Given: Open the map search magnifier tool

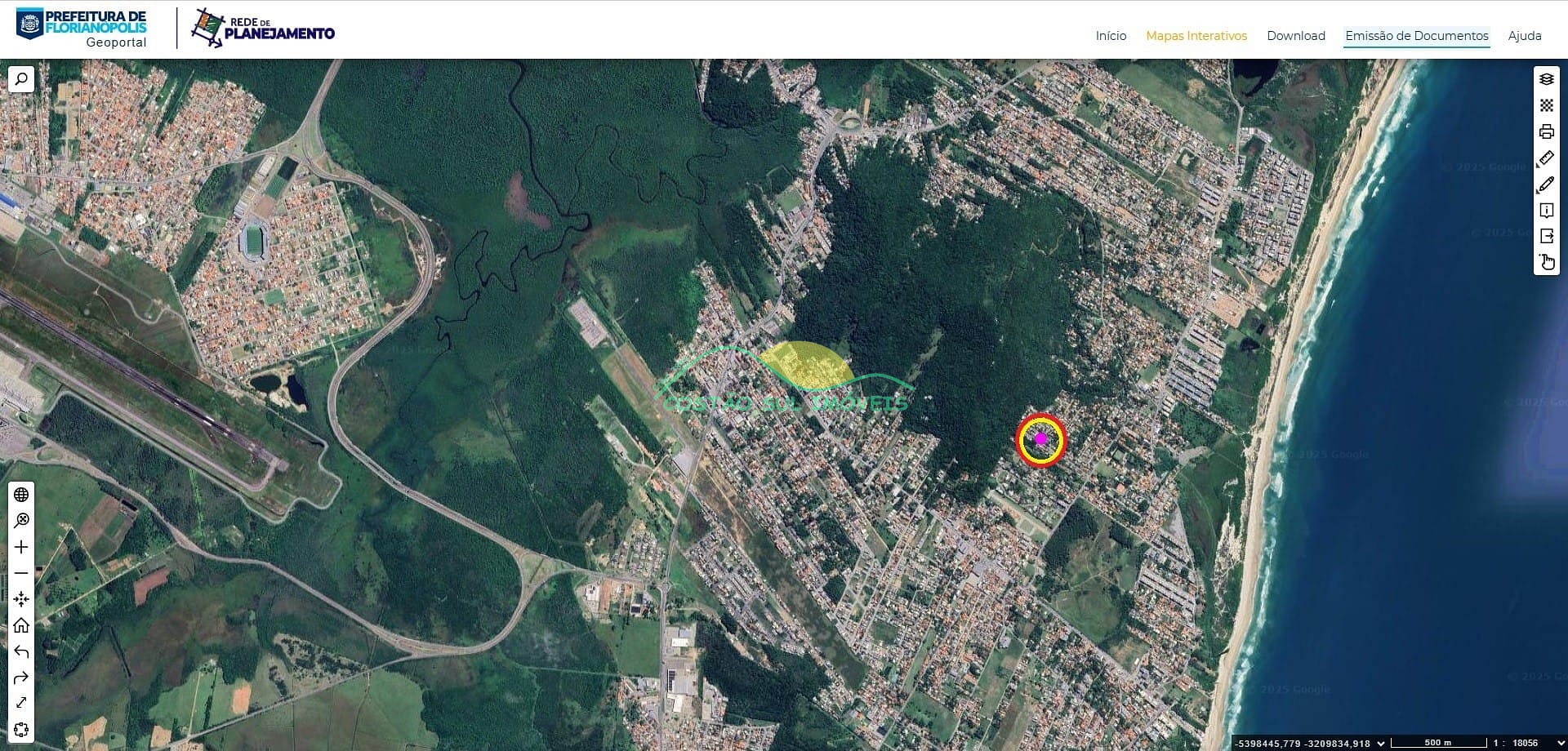Looking at the screenshot, I should [21, 79].
